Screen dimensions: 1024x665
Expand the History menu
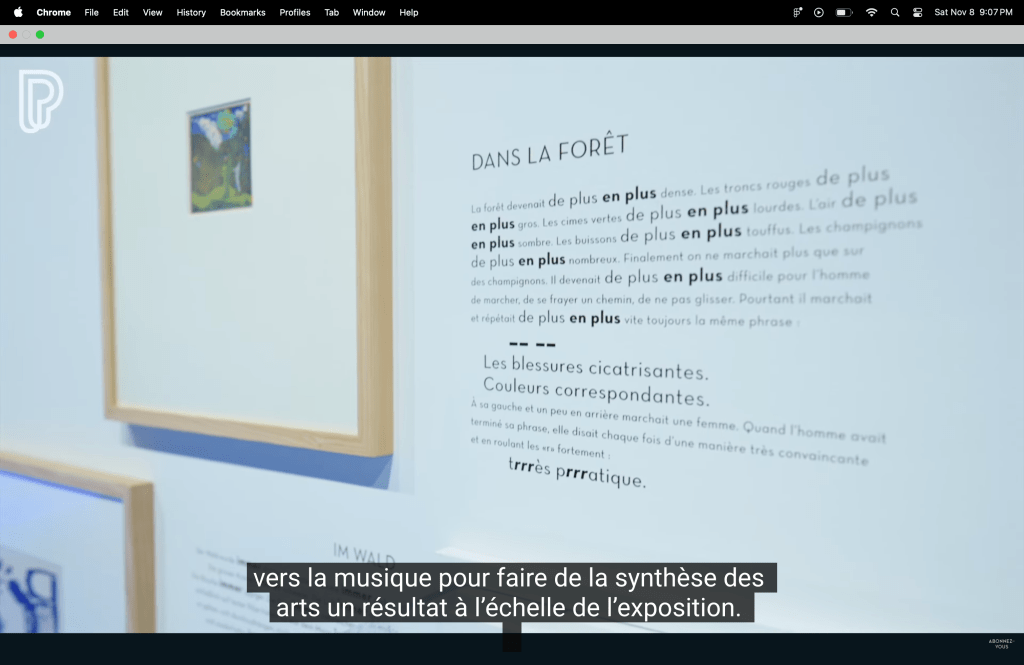[x=191, y=12]
